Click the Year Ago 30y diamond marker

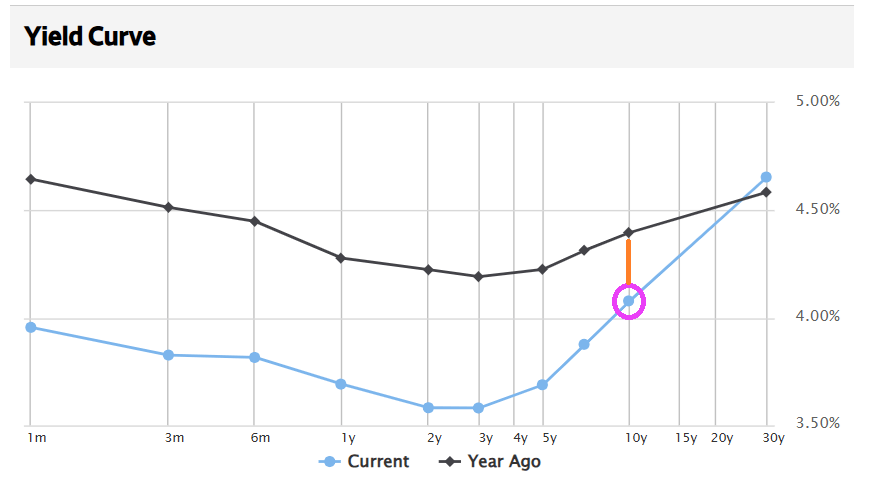click(x=766, y=192)
